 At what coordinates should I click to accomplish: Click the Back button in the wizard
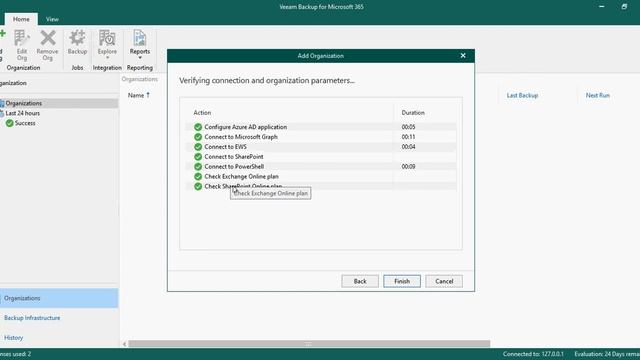tap(360, 281)
